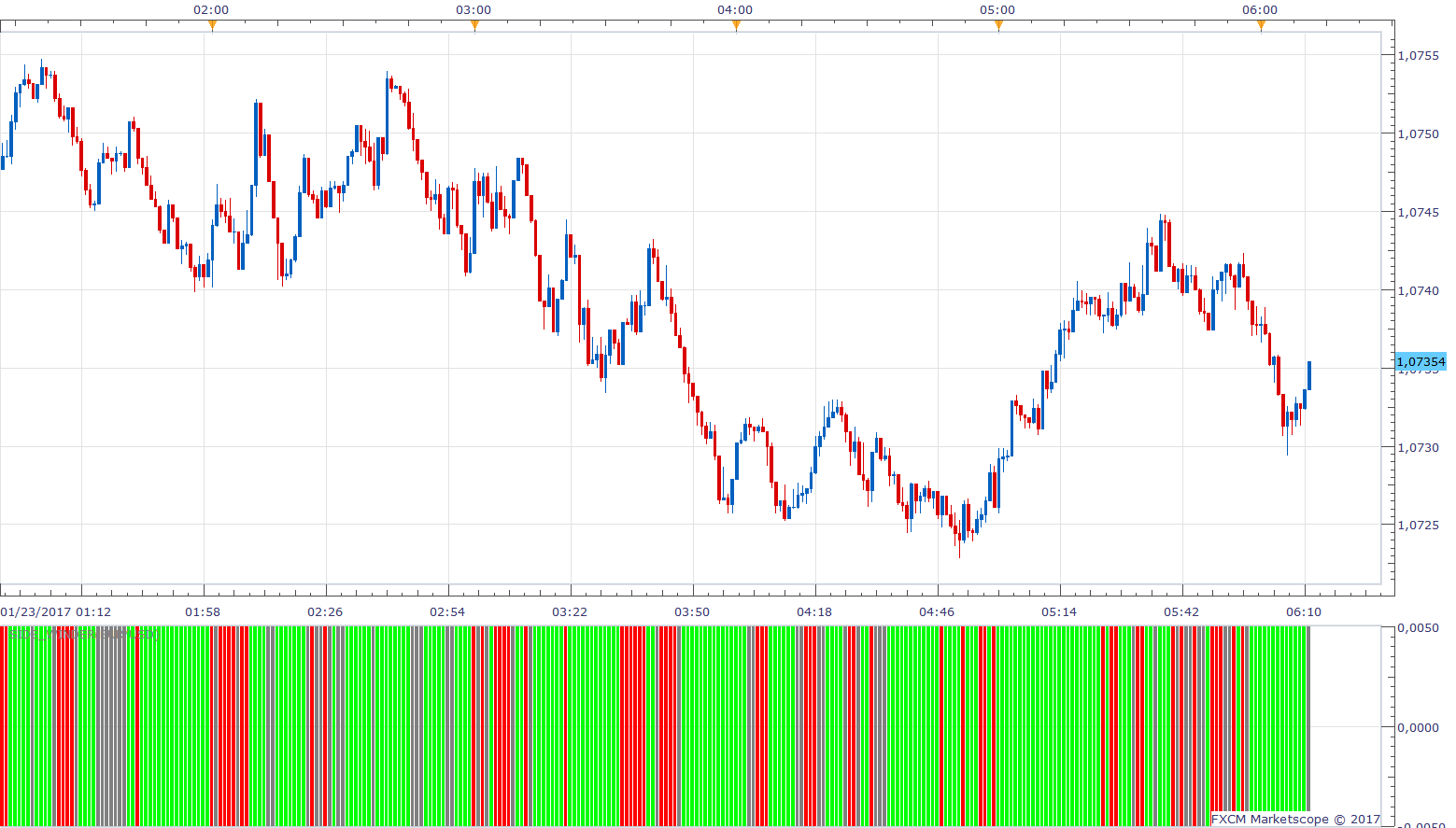Click the orange 02:00 hour marker triangle
Viewport: 1456px width, 828px height.
click(212, 26)
